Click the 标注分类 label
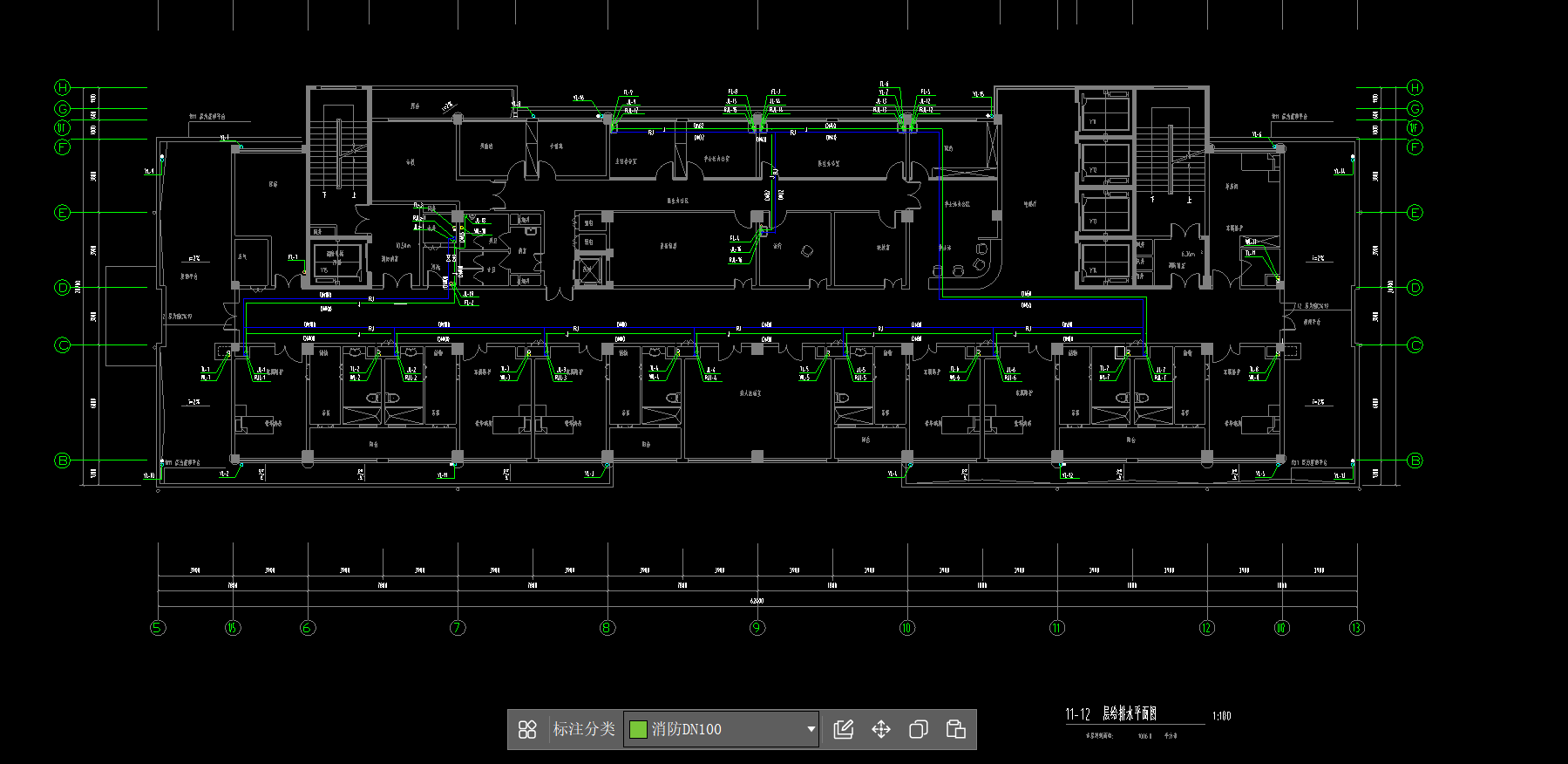The height and width of the screenshot is (764, 1568). pos(584,729)
